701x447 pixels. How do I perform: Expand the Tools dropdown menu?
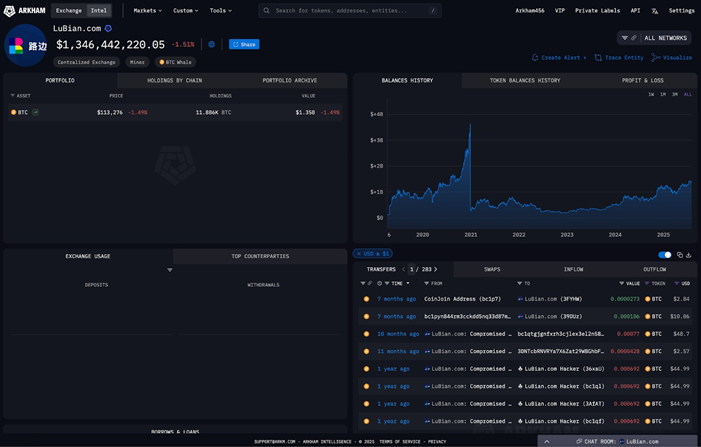pyautogui.click(x=220, y=10)
